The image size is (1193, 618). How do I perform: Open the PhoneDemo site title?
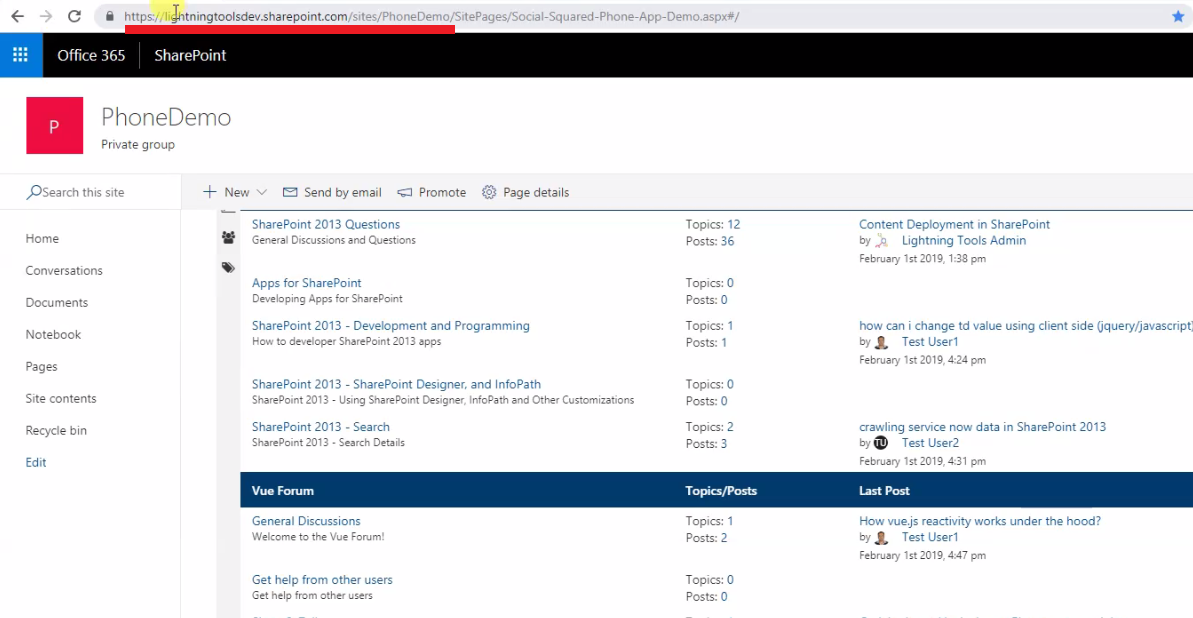coord(166,117)
